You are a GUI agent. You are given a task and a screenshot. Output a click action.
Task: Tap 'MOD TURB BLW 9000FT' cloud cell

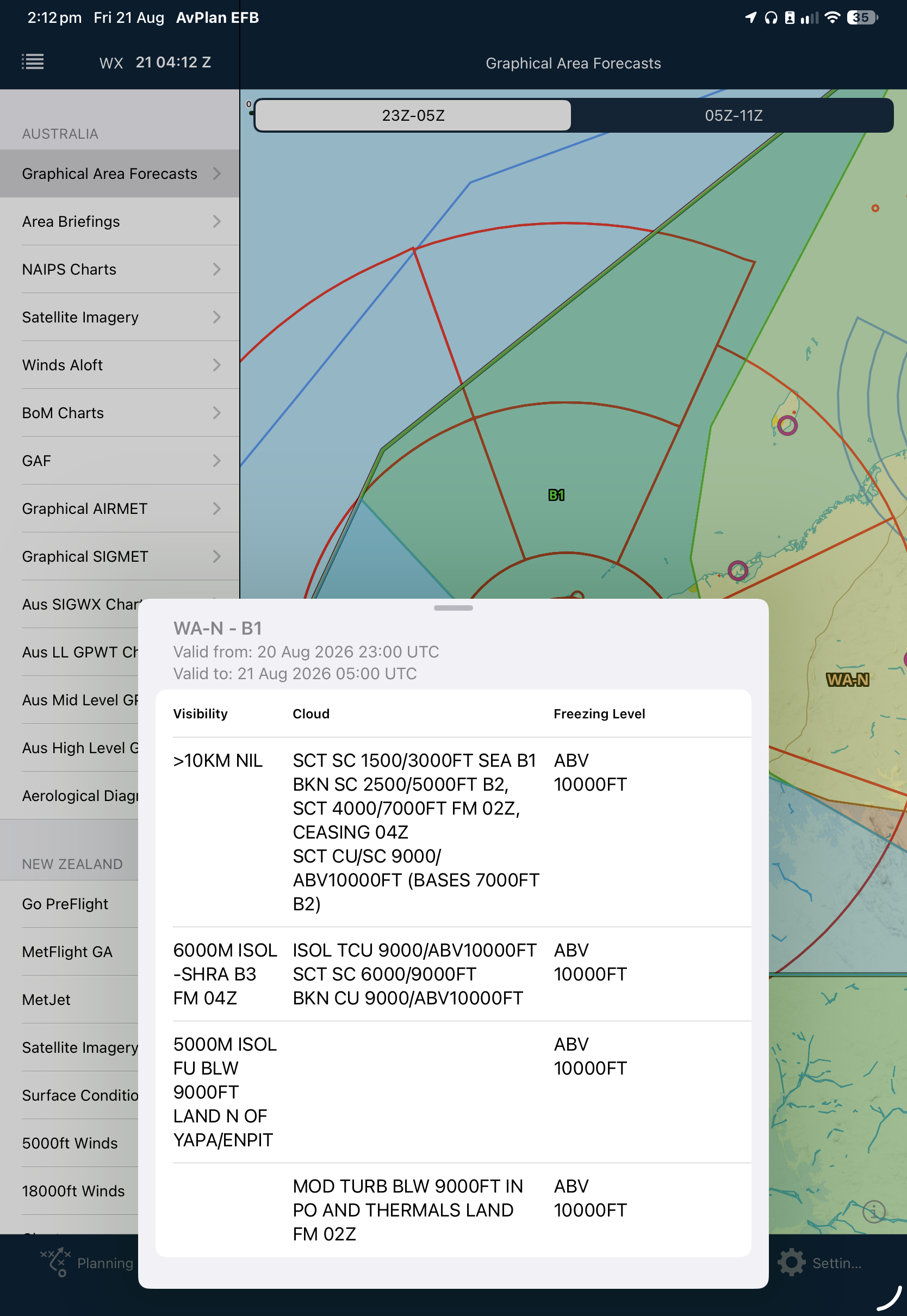(407, 1210)
